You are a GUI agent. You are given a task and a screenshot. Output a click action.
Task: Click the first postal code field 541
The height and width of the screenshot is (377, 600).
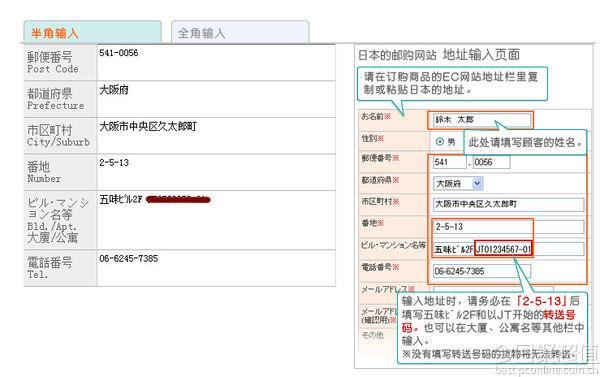tap(450, 162)
